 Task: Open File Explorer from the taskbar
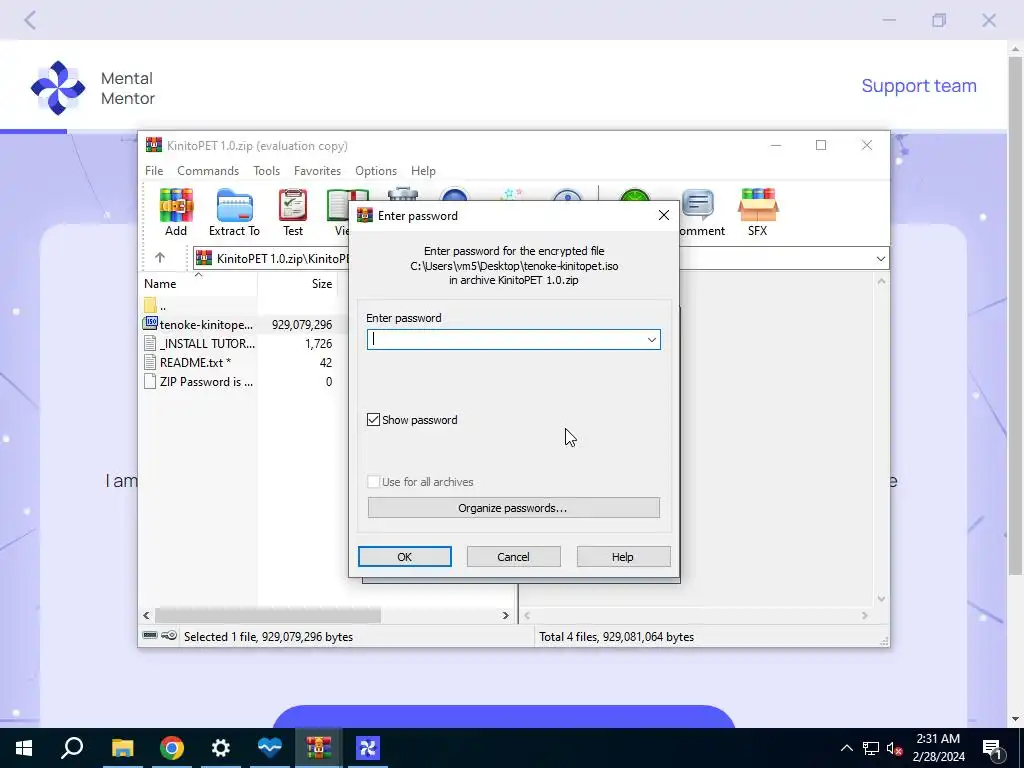click(x=122, y=748)
